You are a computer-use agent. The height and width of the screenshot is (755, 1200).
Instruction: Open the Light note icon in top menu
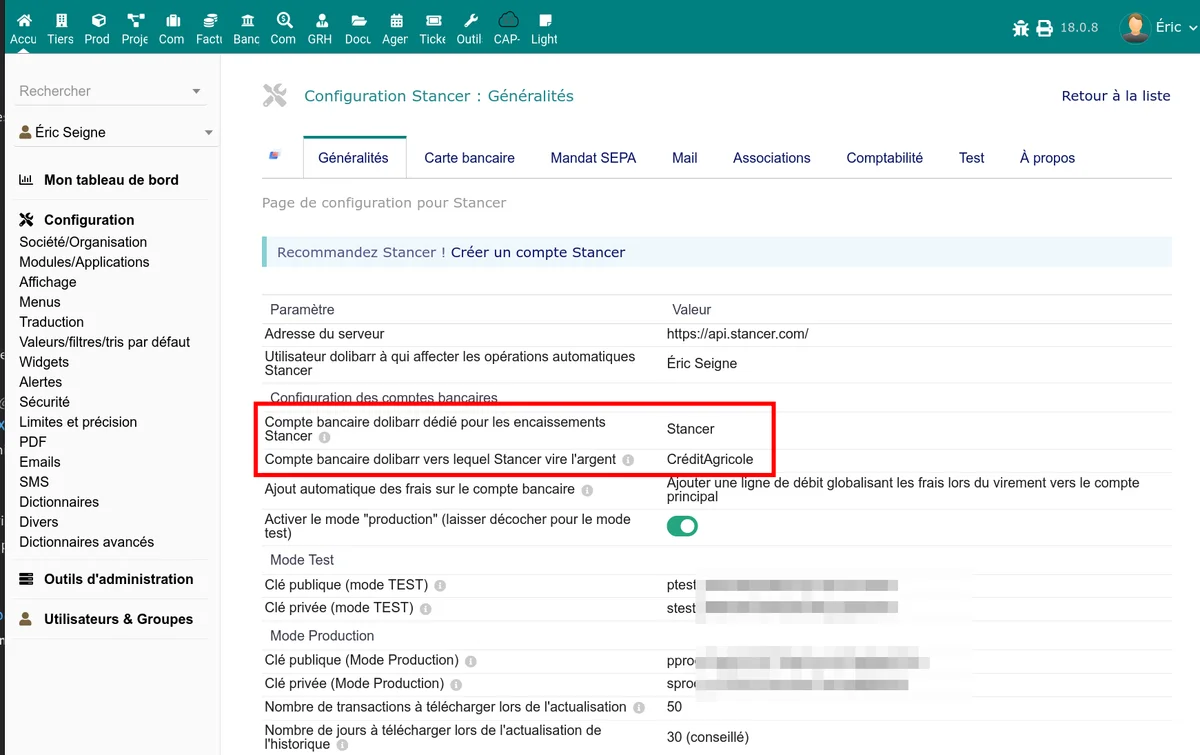pyautogui.click(x=545, y=20)
